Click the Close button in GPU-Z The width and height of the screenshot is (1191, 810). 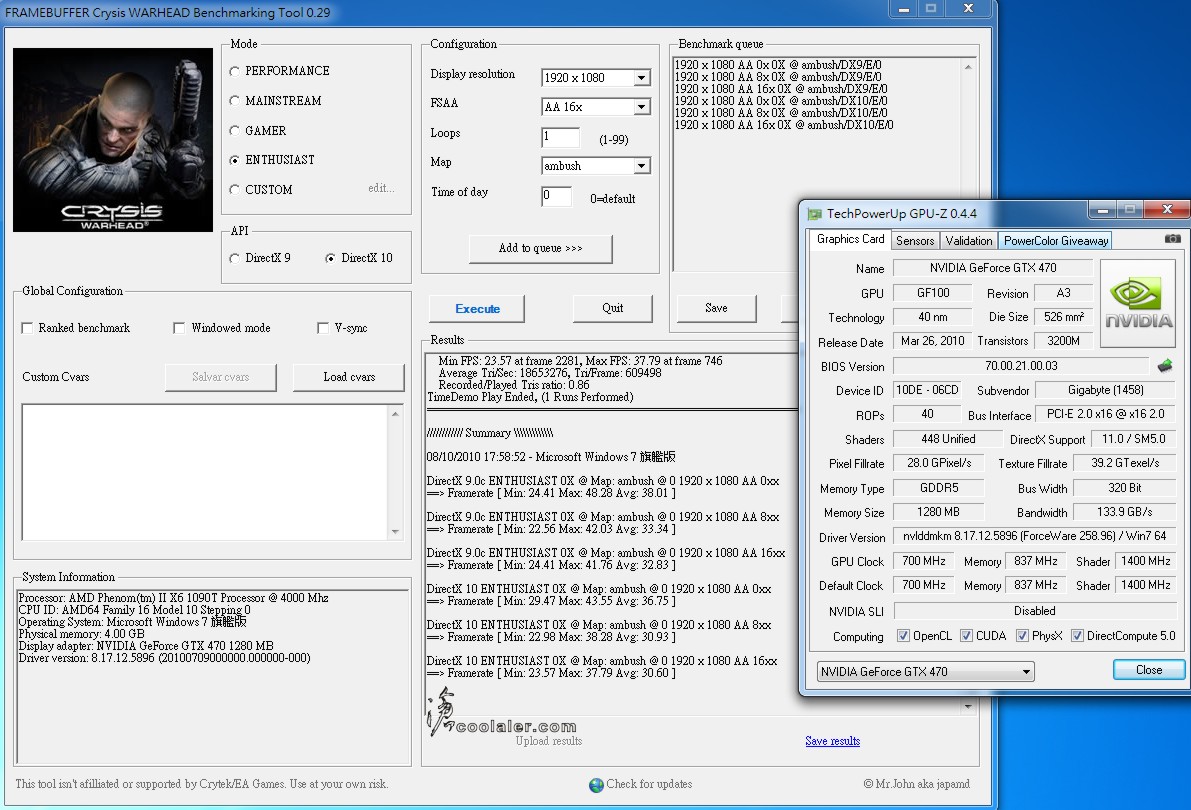point(1148,670)
